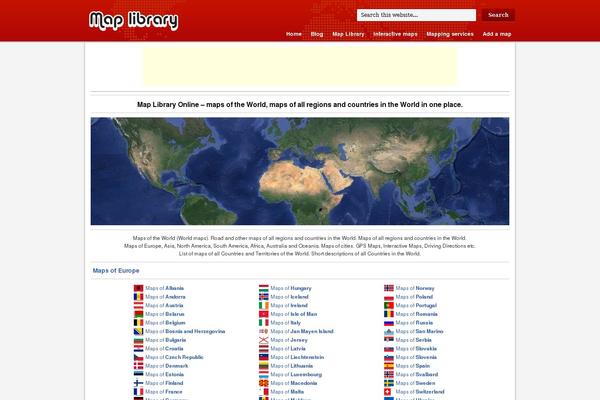Select the Belarus flag icon
Viewport: 600px width, 400px height.
138,314
